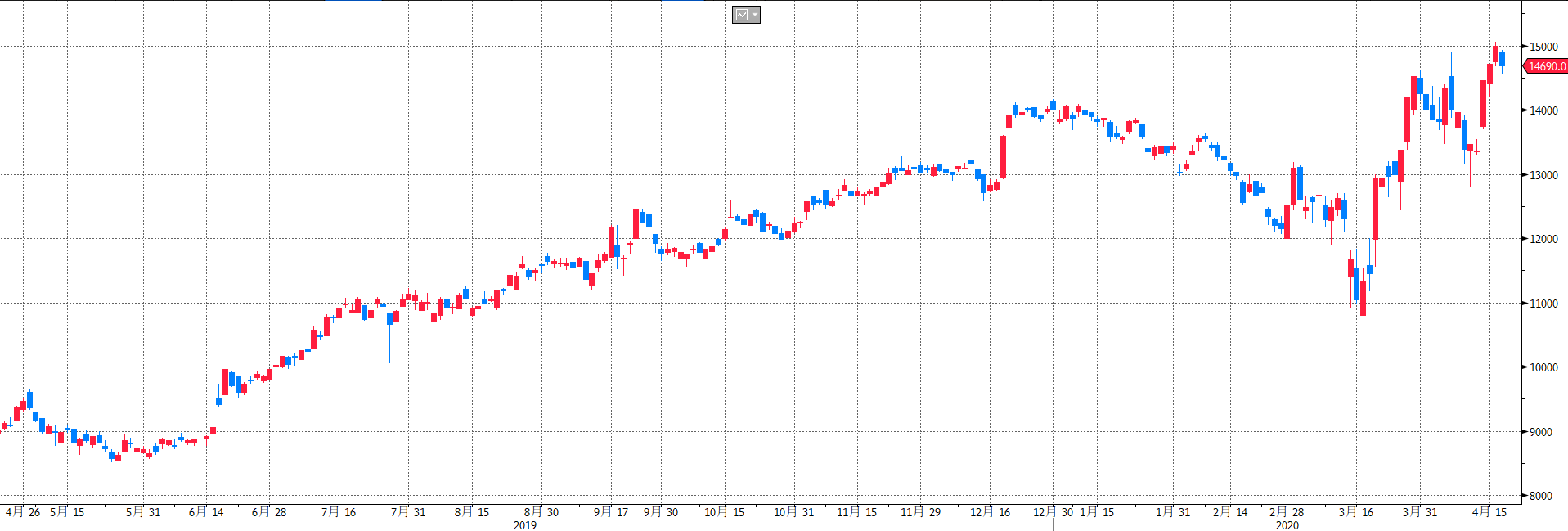Click the red 14690.0 current price tag
Viewport: 1568px width, 531px height.
point(1546,66)
